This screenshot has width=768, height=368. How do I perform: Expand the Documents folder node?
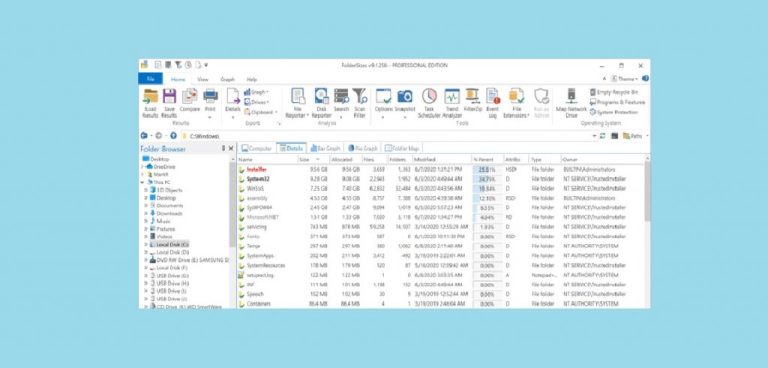(145, 206)
